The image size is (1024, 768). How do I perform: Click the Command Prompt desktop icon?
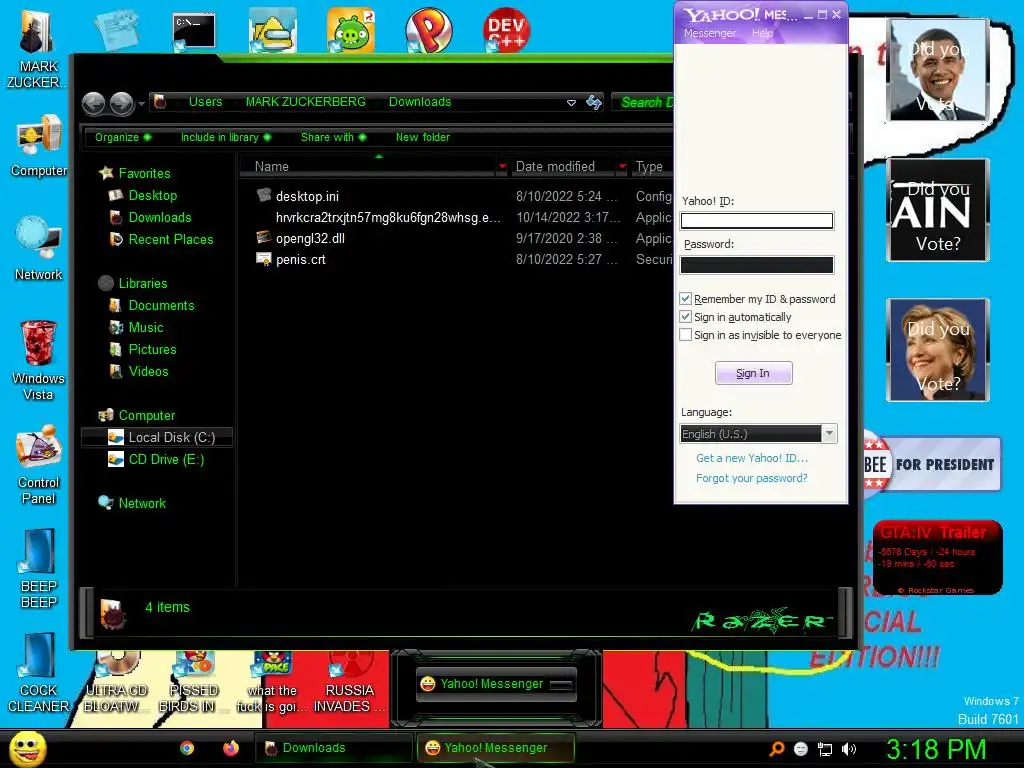click(x=194, y=31)
